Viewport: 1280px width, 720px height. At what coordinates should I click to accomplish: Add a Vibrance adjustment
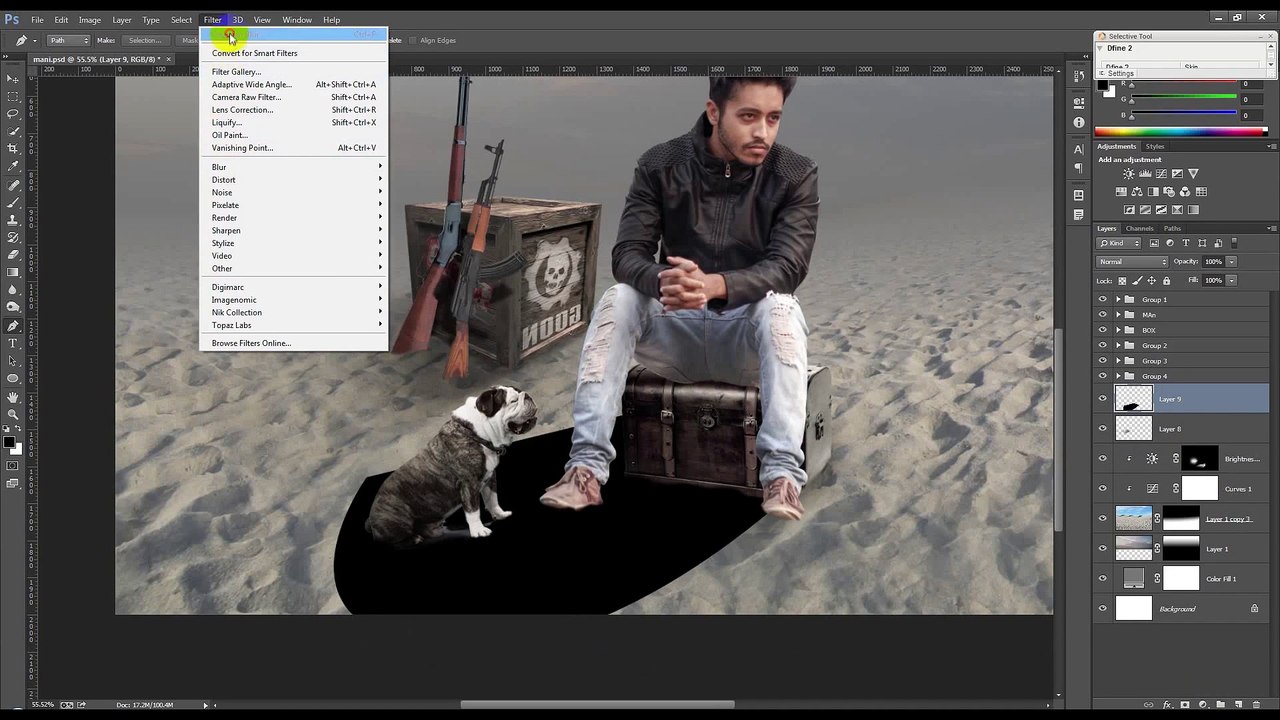pyautogui.click(x=1193, y=174)
